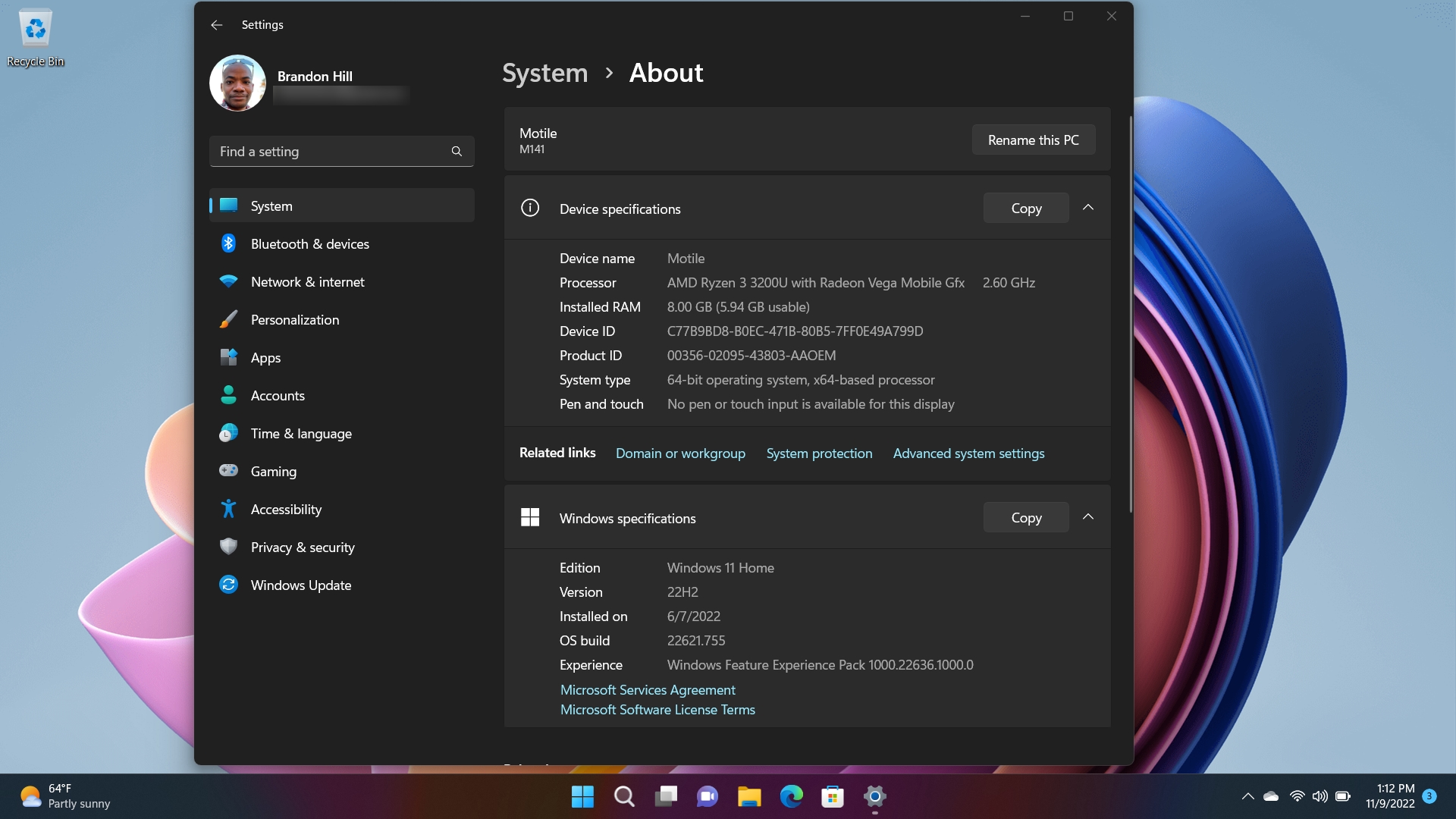The height and width of the screenshot is (819, 1456).
Task: Open Personalization settings
Action: 294,319
